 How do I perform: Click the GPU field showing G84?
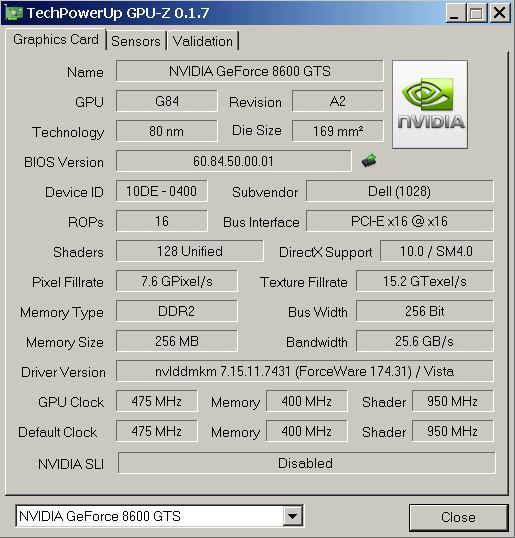tap(167, 101)
